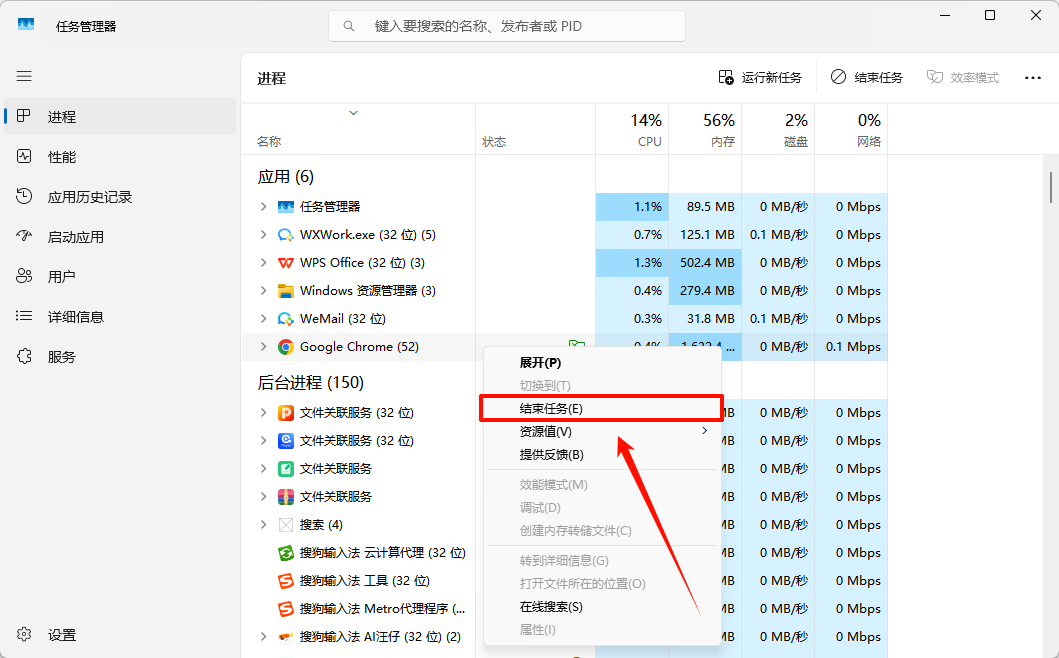Expand the 搜狗输入法 AI汪仔 group
The image size is (1059, 658).
(x=263, y=636)
